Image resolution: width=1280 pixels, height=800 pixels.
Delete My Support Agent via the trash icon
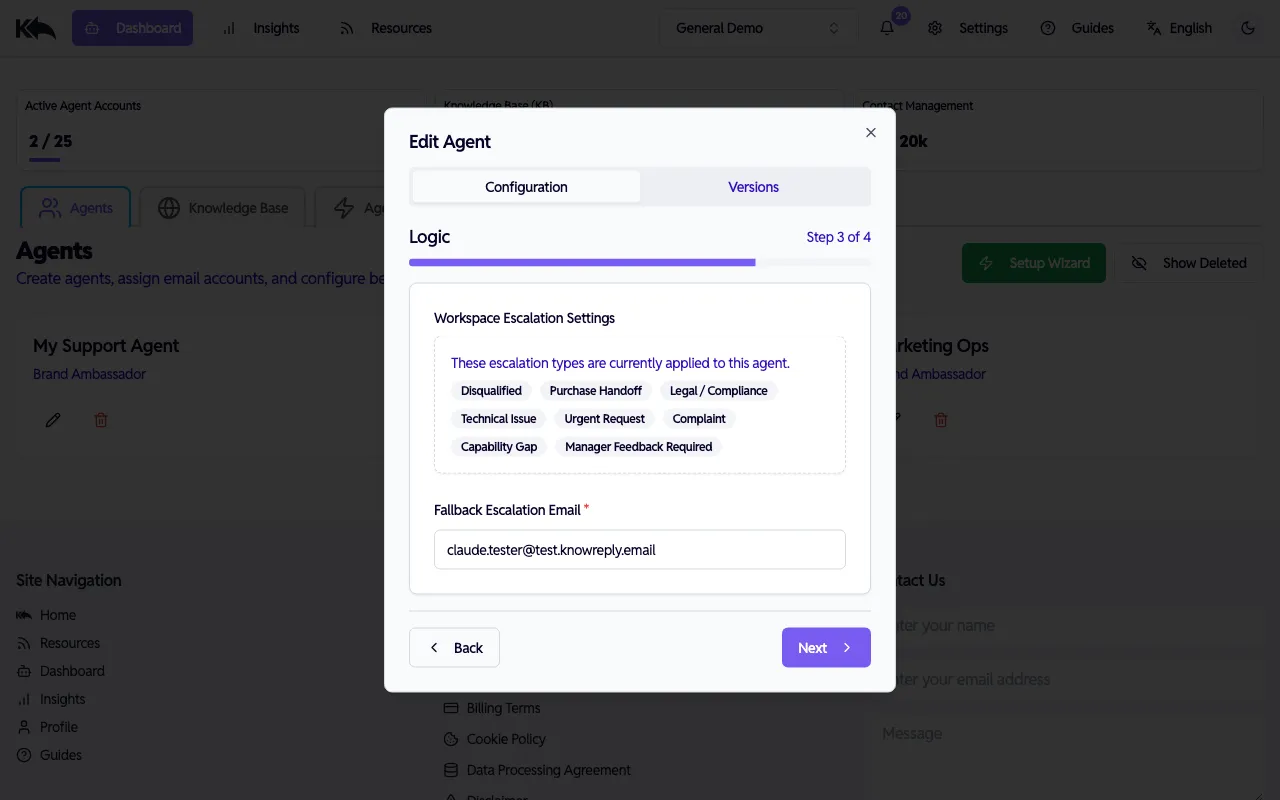click(x=101, y=419)
